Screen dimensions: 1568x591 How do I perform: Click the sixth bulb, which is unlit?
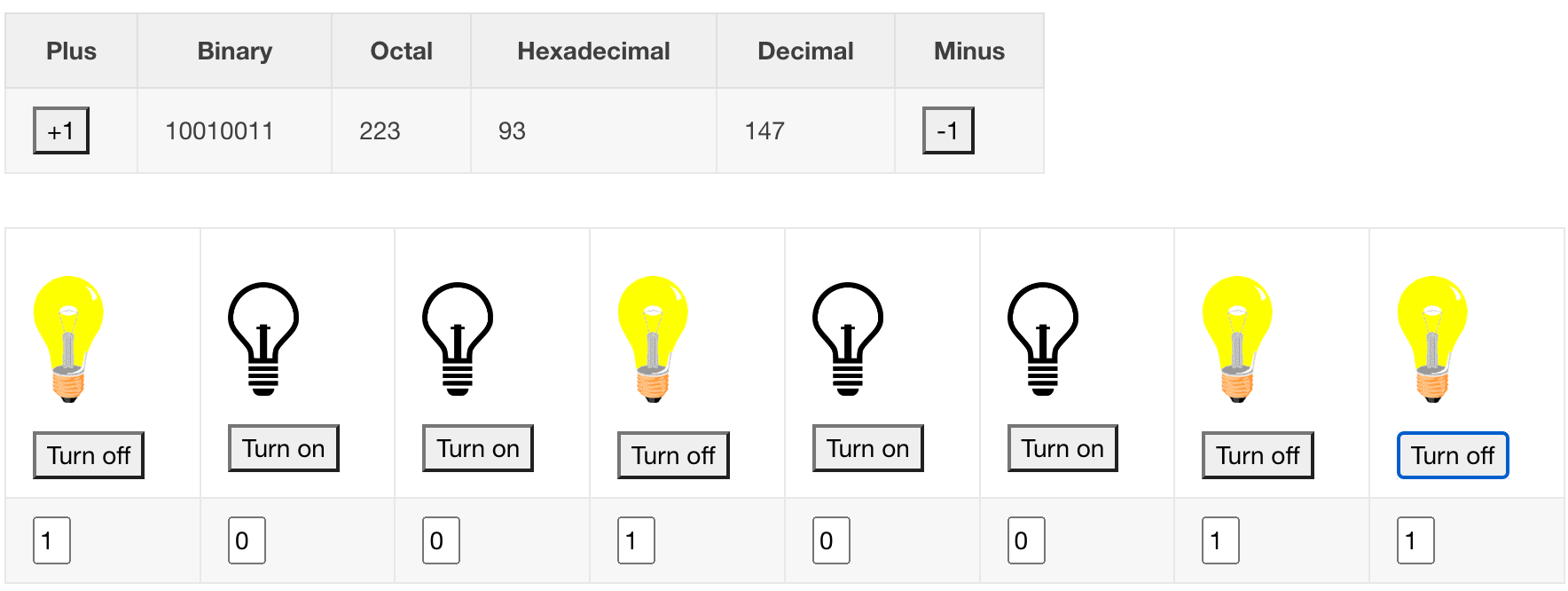[1043, 339]
